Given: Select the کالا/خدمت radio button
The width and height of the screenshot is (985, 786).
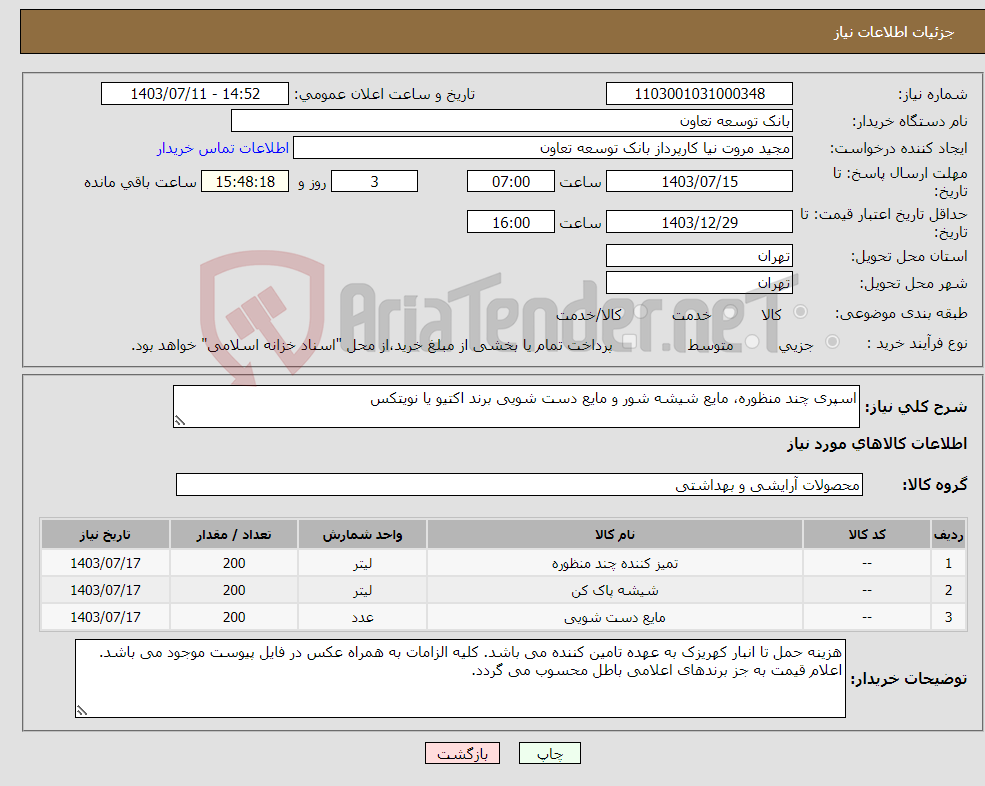Looking at the screenshot, I should [640, 312].
